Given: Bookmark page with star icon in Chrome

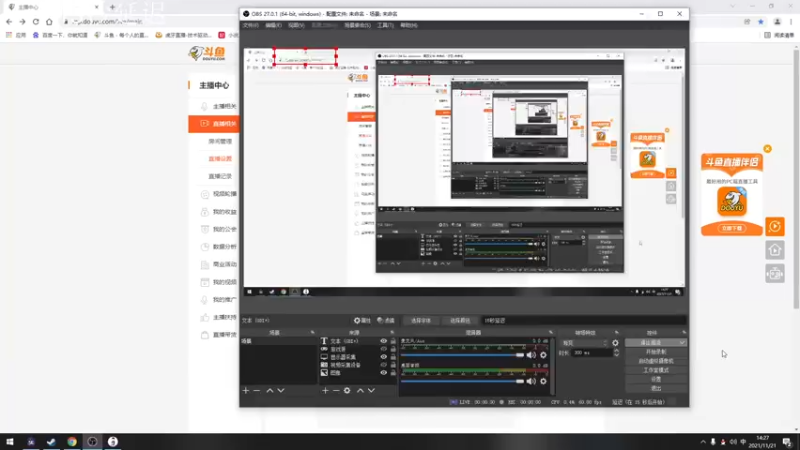Looking at the screenshot, I should [761, 21].
